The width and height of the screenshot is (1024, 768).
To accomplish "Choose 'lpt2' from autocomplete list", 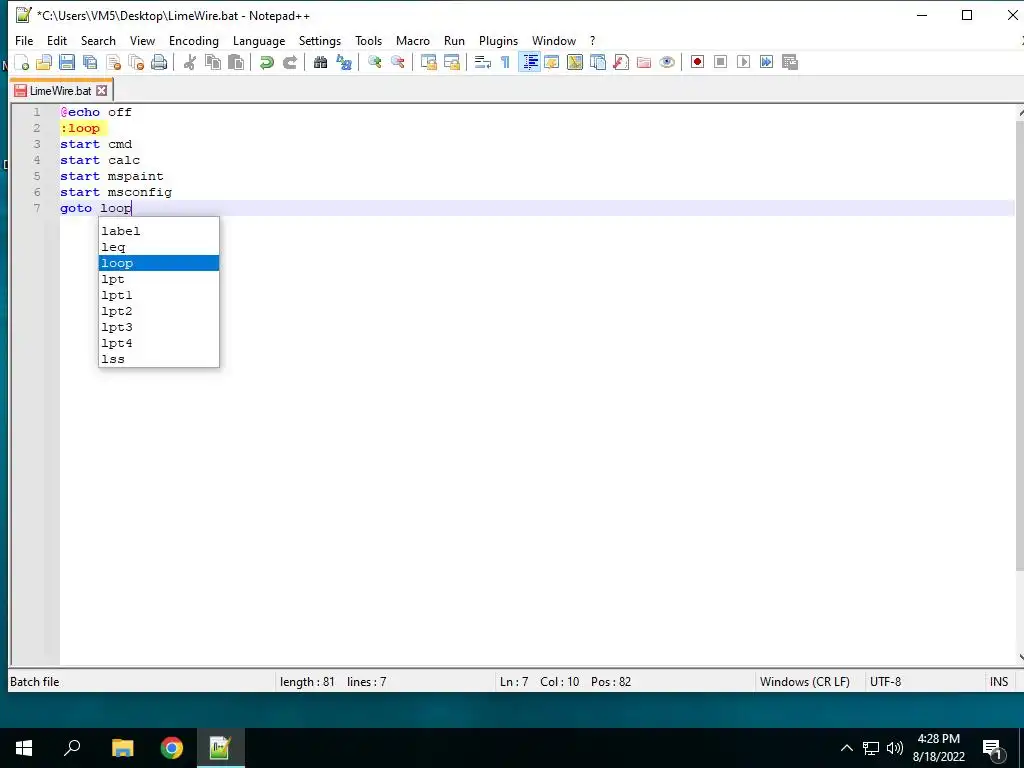I will (x=159, y=311).
